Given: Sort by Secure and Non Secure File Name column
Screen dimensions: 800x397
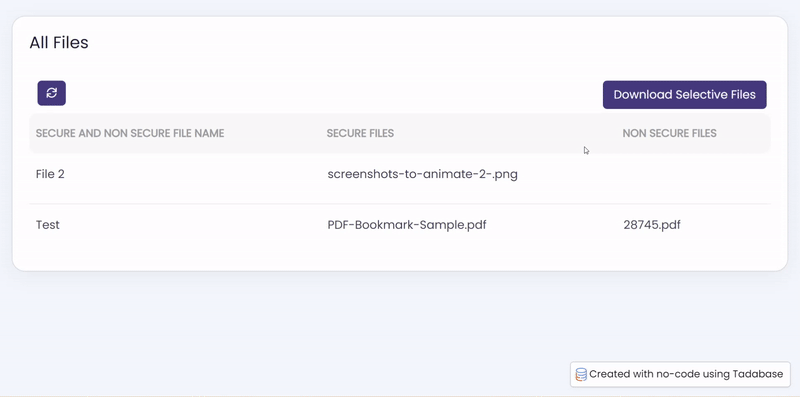Looking at the screenshot, I should [x=130, y=133].
